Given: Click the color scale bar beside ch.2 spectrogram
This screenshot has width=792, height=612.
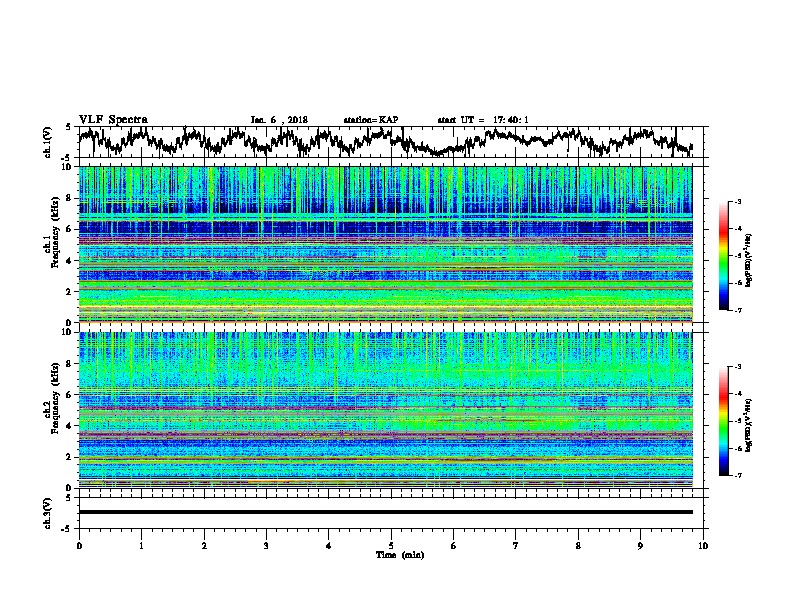Looking at the screenshot, I should (724, 421).
